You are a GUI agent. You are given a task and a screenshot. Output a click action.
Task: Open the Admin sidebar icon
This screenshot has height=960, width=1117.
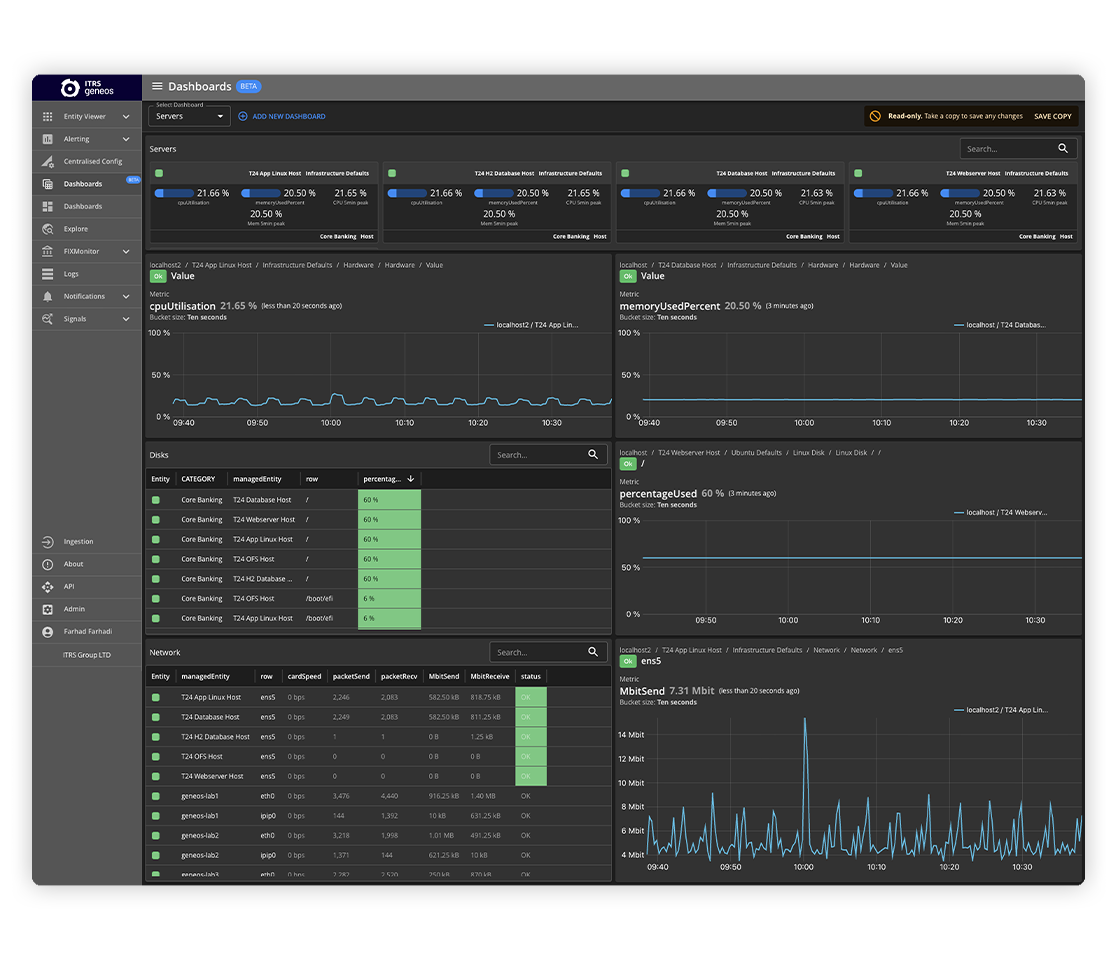47,609
